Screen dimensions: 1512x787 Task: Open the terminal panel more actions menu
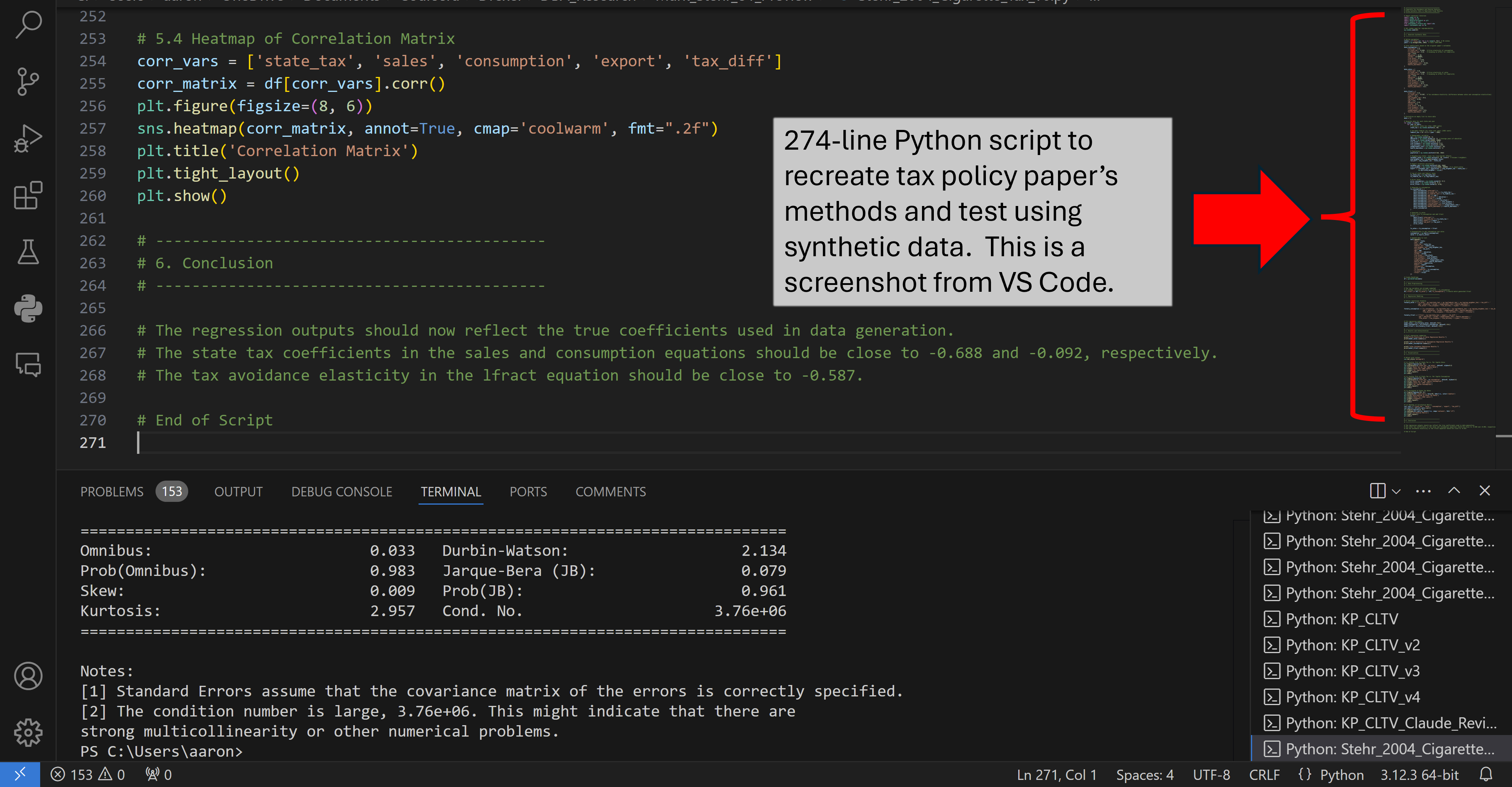pos(1423,491)
